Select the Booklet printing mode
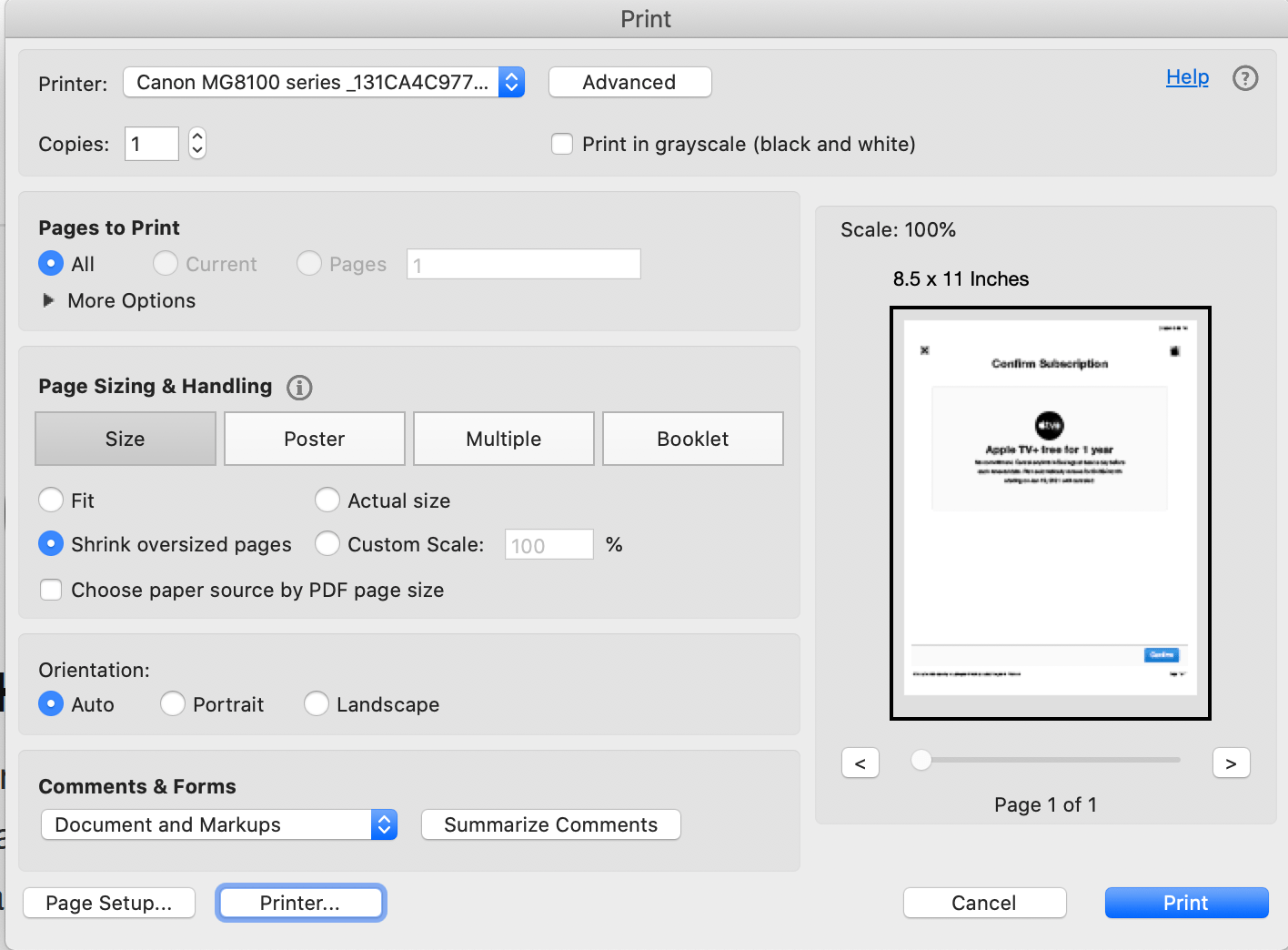 692,439
